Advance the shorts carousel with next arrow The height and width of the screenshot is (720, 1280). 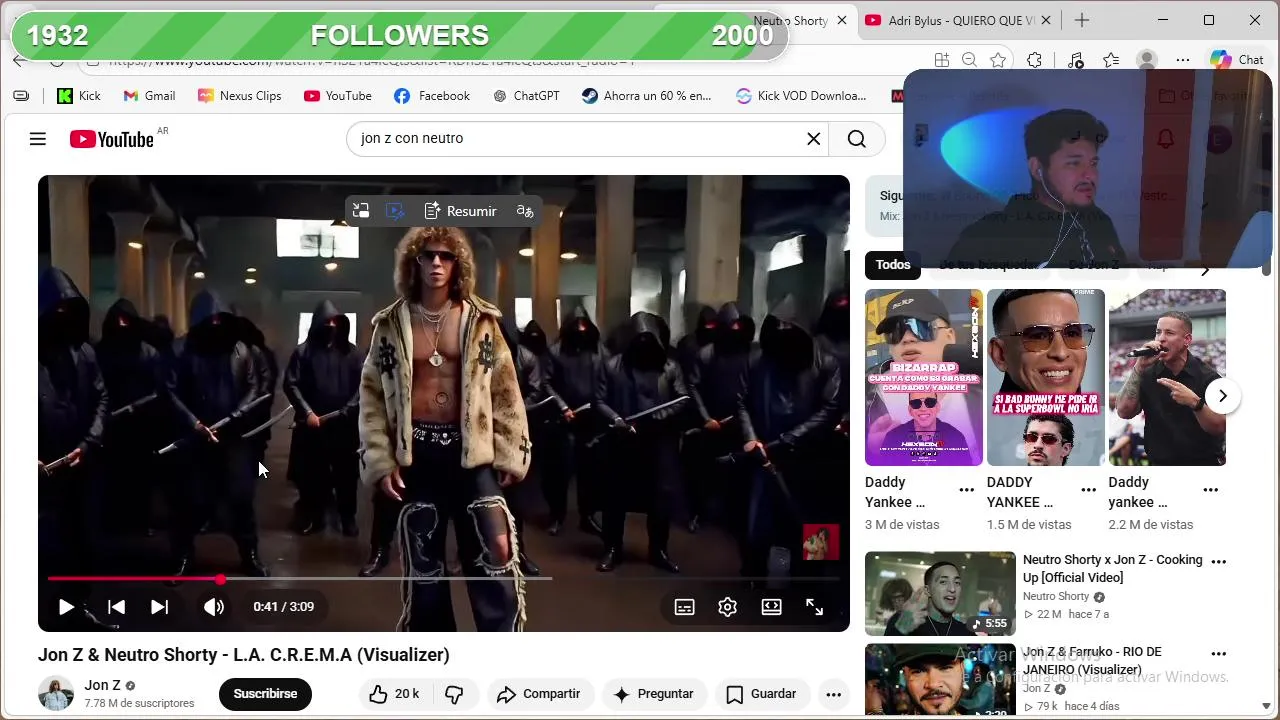coord(1222,396)
